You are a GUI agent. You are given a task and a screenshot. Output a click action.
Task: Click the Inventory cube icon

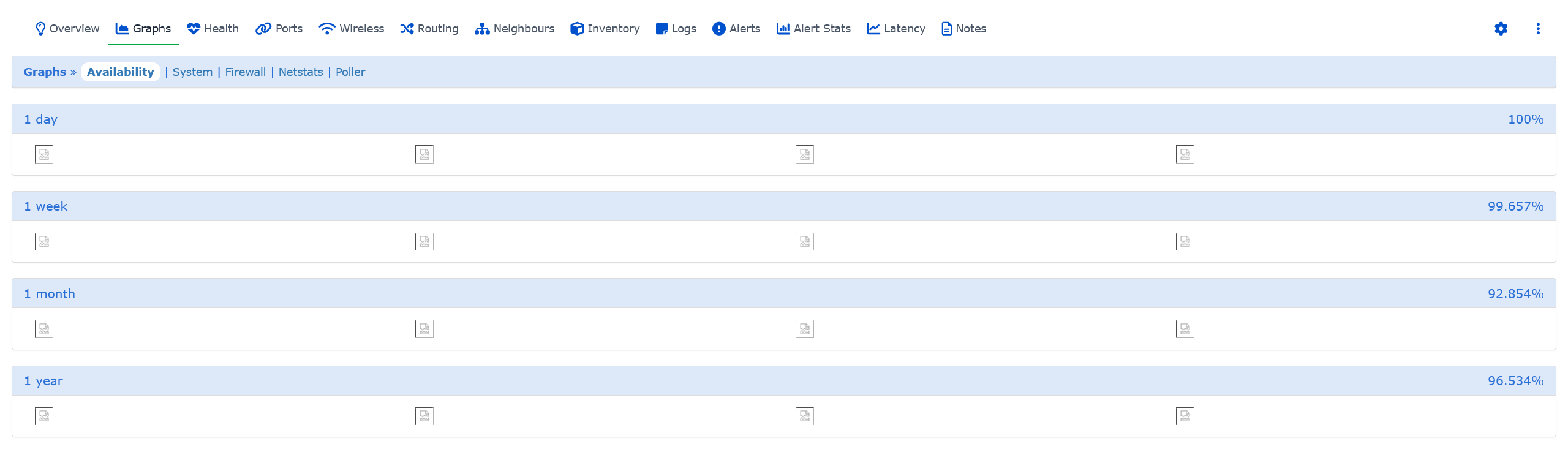(x=577, y=29)
